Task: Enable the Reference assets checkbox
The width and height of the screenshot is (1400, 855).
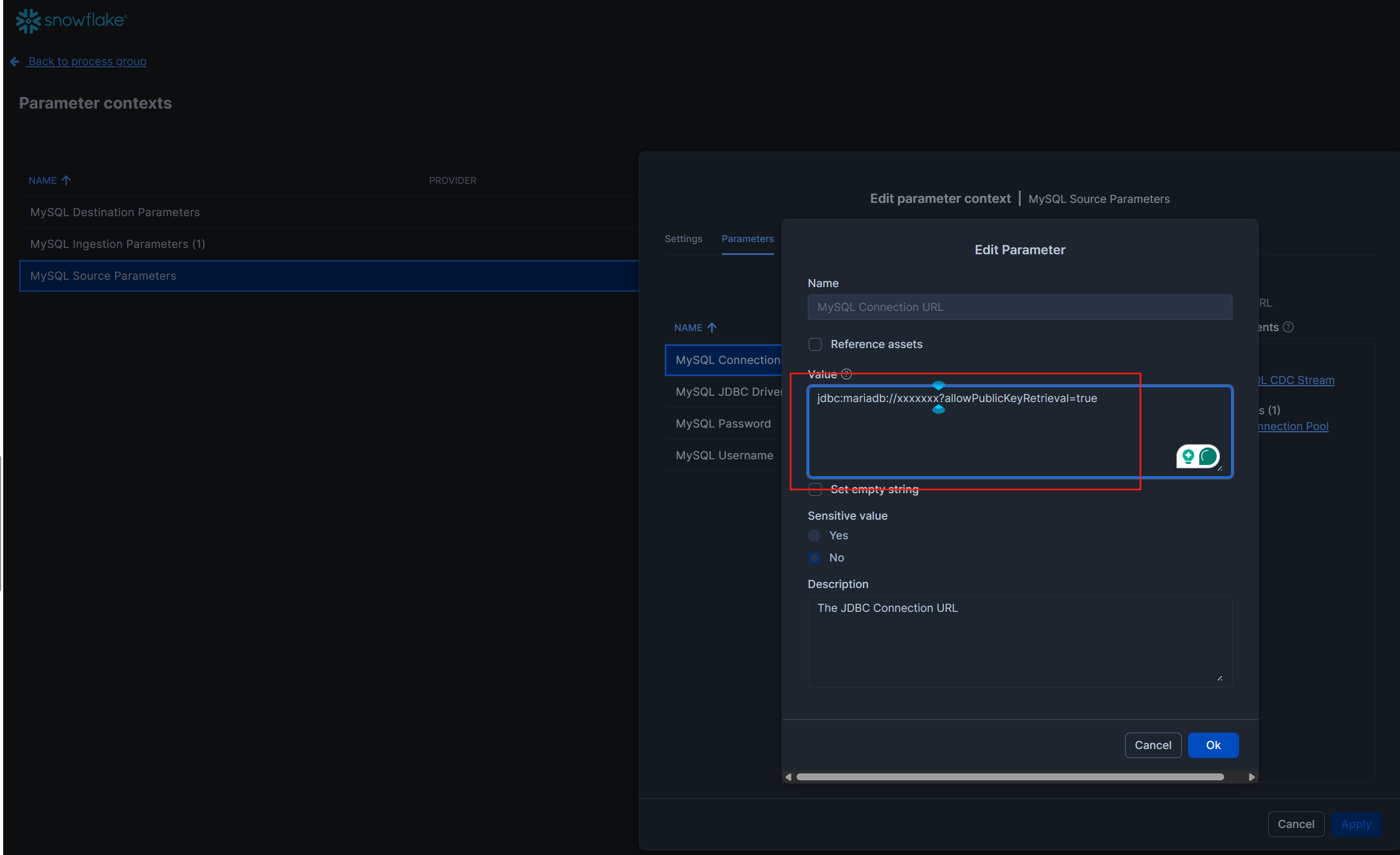Action: [x=815, y=344]
